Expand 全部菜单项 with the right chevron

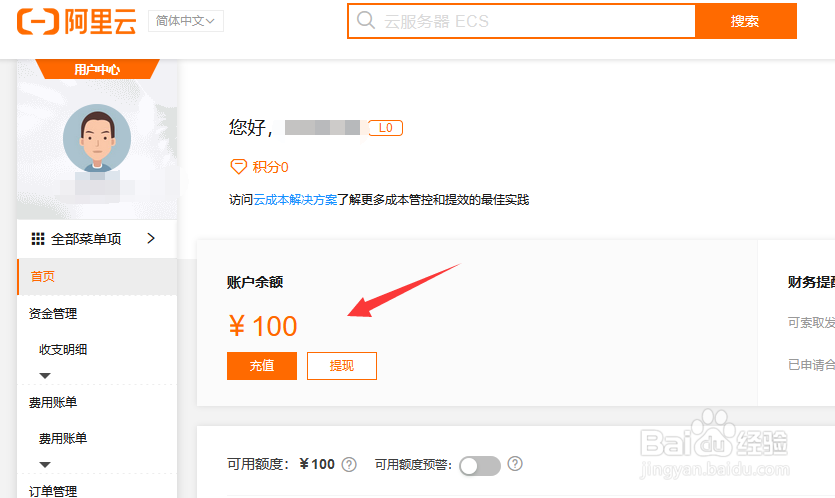151,238
